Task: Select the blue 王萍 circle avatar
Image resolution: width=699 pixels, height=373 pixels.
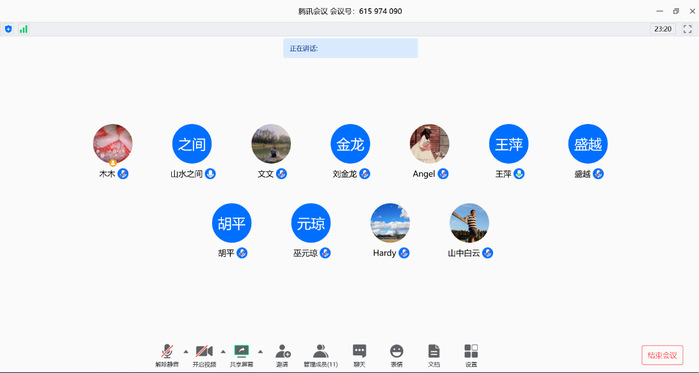Action: [509, 143]
